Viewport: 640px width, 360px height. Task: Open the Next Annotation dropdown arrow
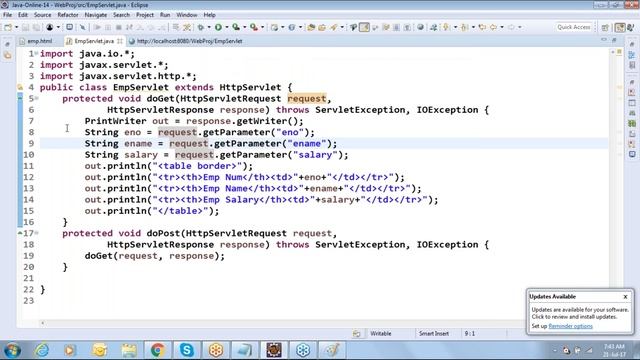tap(455, 27)
